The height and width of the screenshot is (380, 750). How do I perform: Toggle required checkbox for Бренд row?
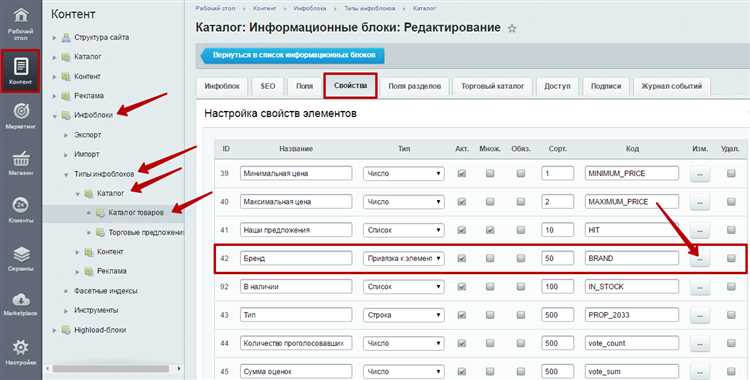[521, 258]
